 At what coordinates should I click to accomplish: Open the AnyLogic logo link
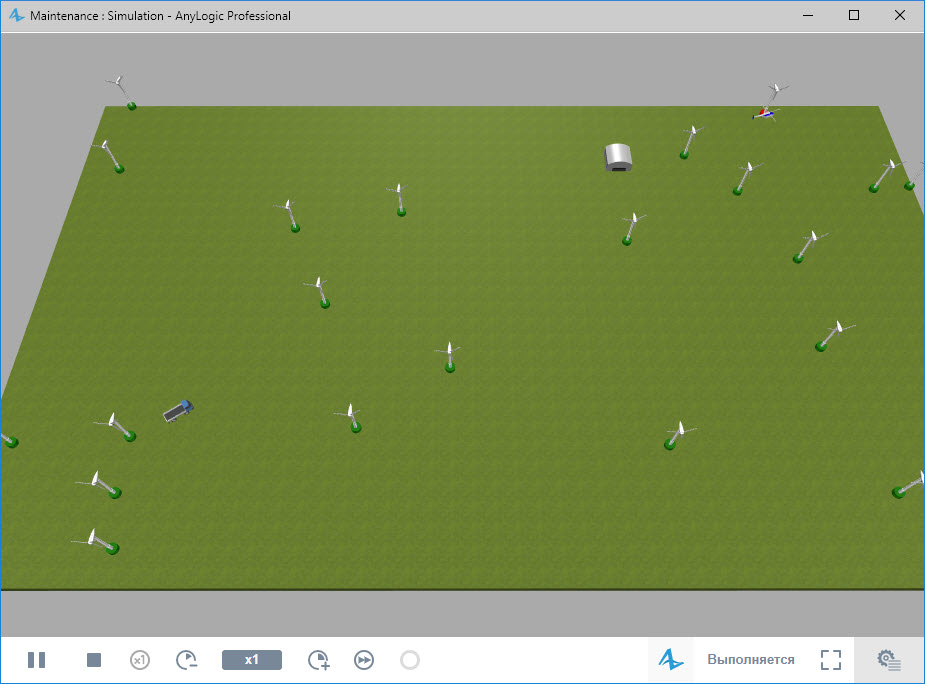671,659
